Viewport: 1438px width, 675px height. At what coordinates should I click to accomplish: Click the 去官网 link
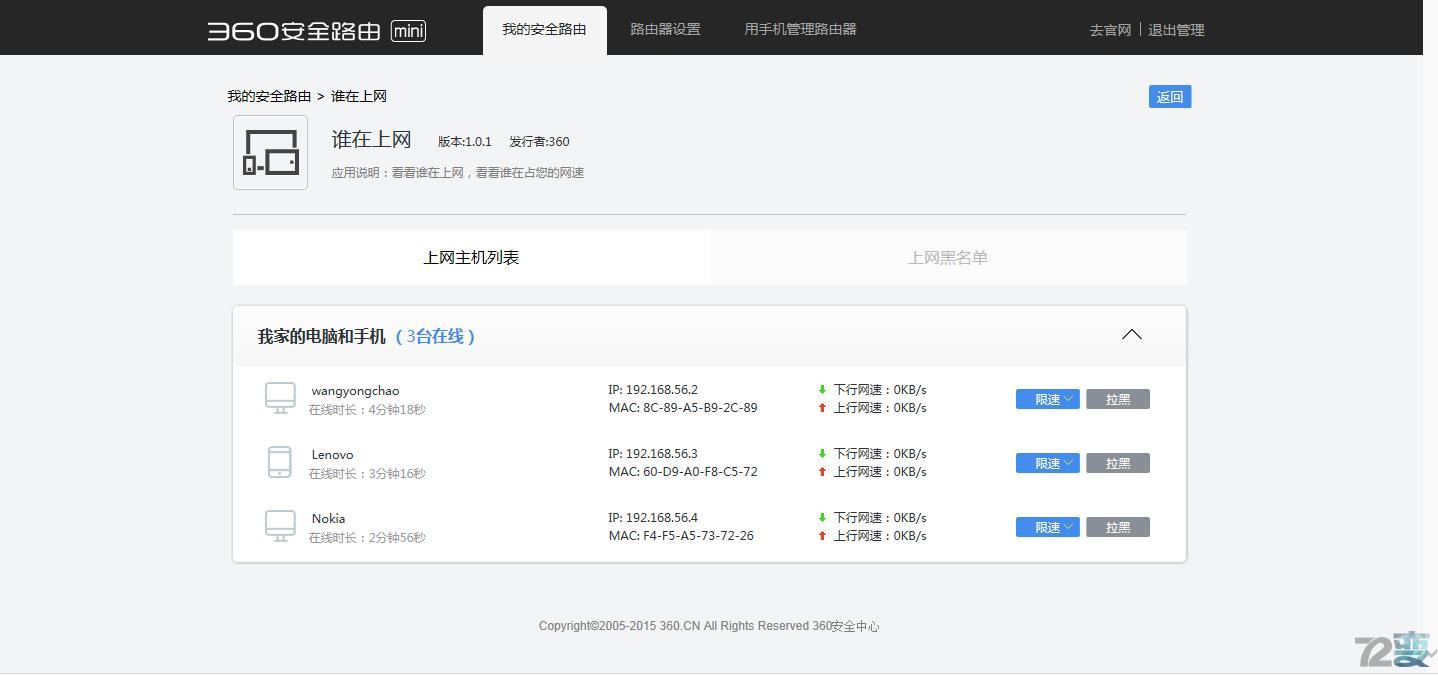pyautogui.click(x=1108, y=30)
